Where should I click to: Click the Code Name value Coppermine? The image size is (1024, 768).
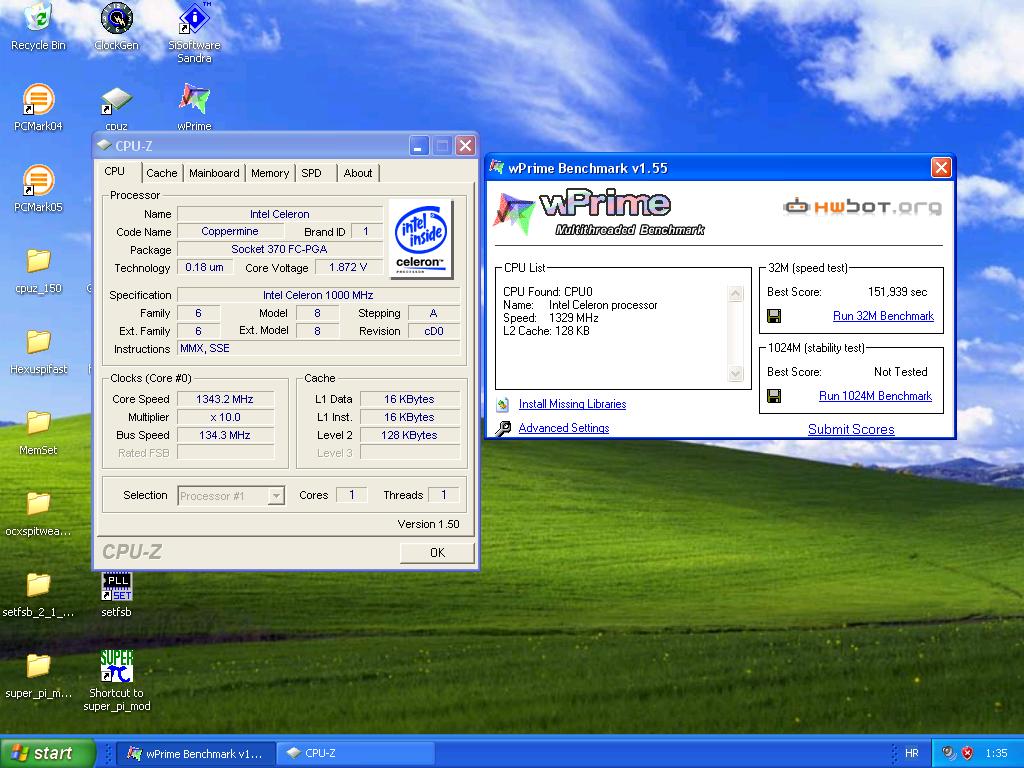click(230, 231)
